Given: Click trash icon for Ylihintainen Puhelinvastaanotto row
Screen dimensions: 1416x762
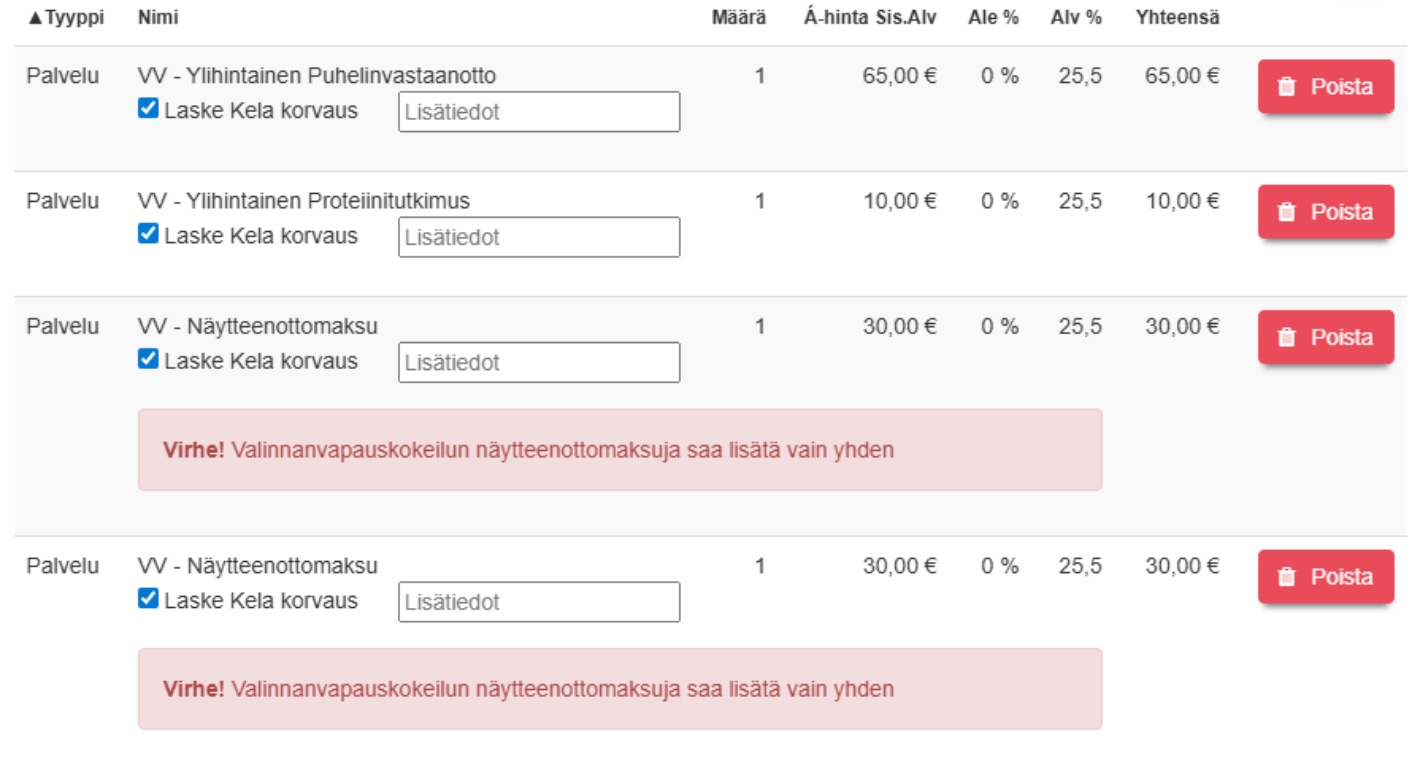Looking at the screenshot, I should [1288, 87].
